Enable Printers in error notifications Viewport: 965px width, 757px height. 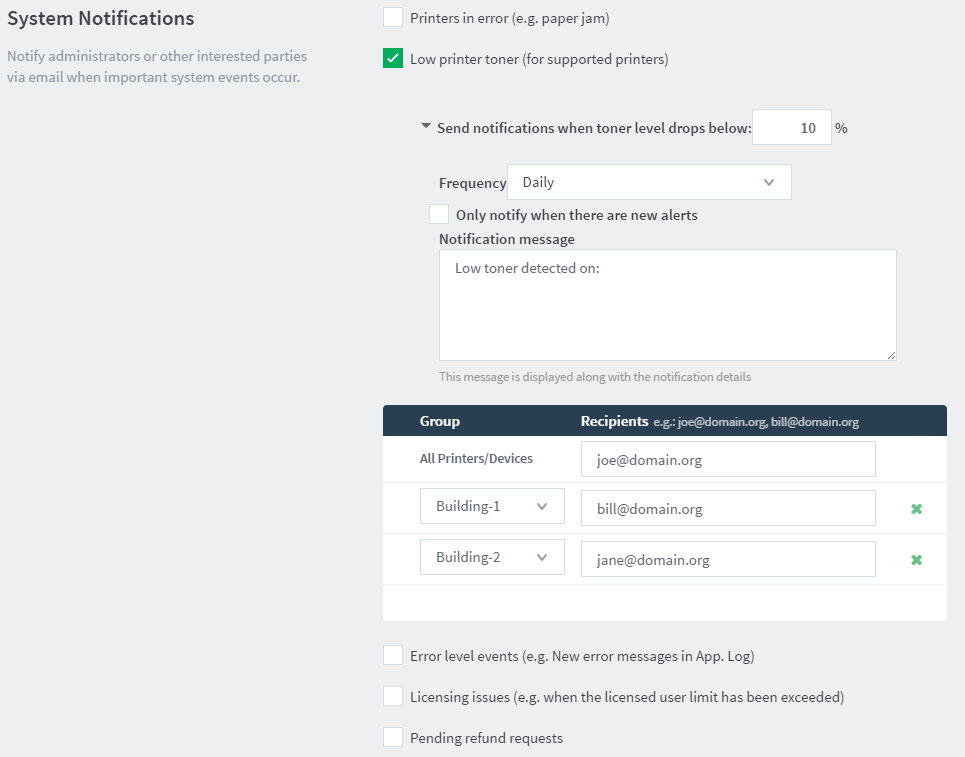coord(393,17)
